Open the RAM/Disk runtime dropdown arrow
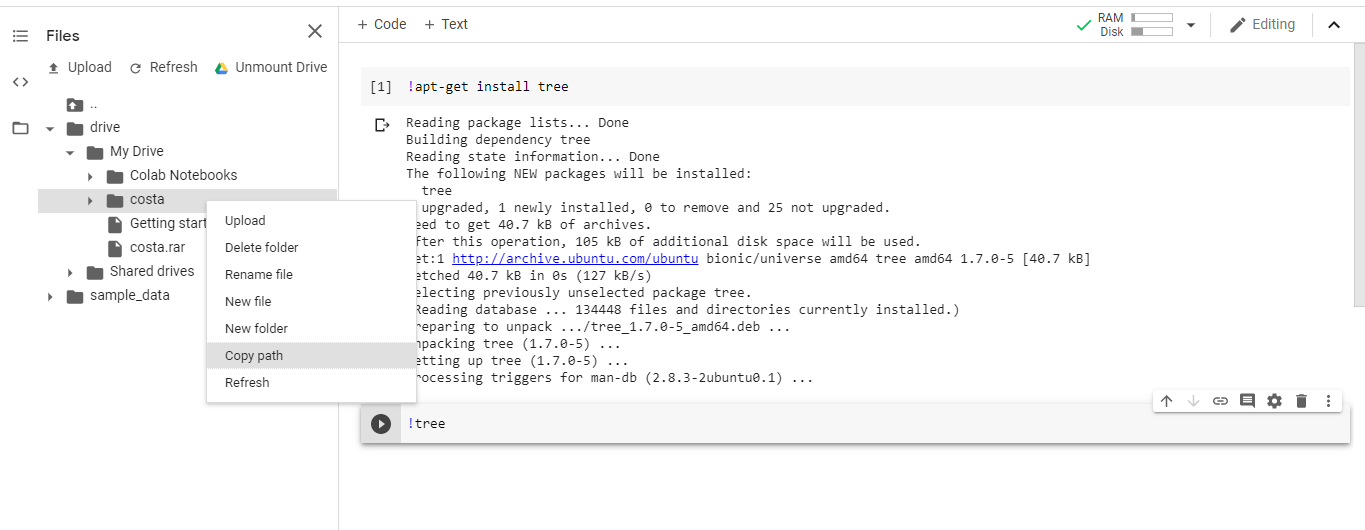Image resolution: width=1365 pixels, height=530 pixels. pos(1190,25)
